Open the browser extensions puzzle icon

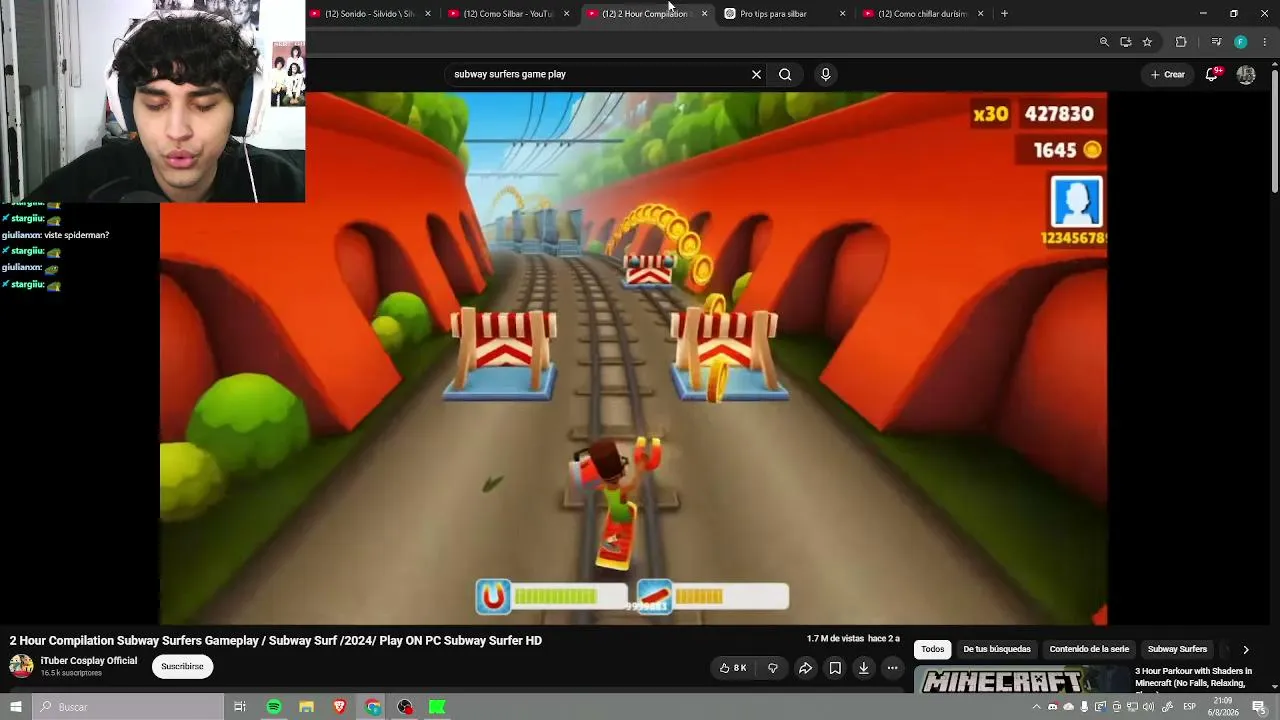click(1181, 42)
